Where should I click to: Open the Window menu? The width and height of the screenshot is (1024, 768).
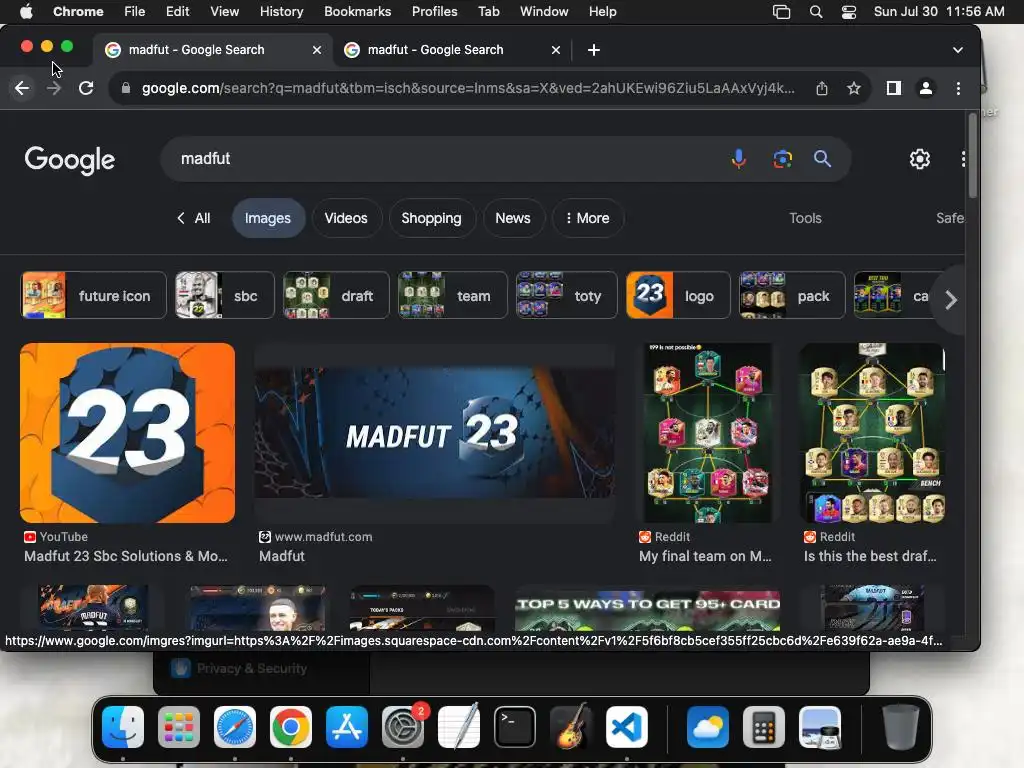pos(544,12)
